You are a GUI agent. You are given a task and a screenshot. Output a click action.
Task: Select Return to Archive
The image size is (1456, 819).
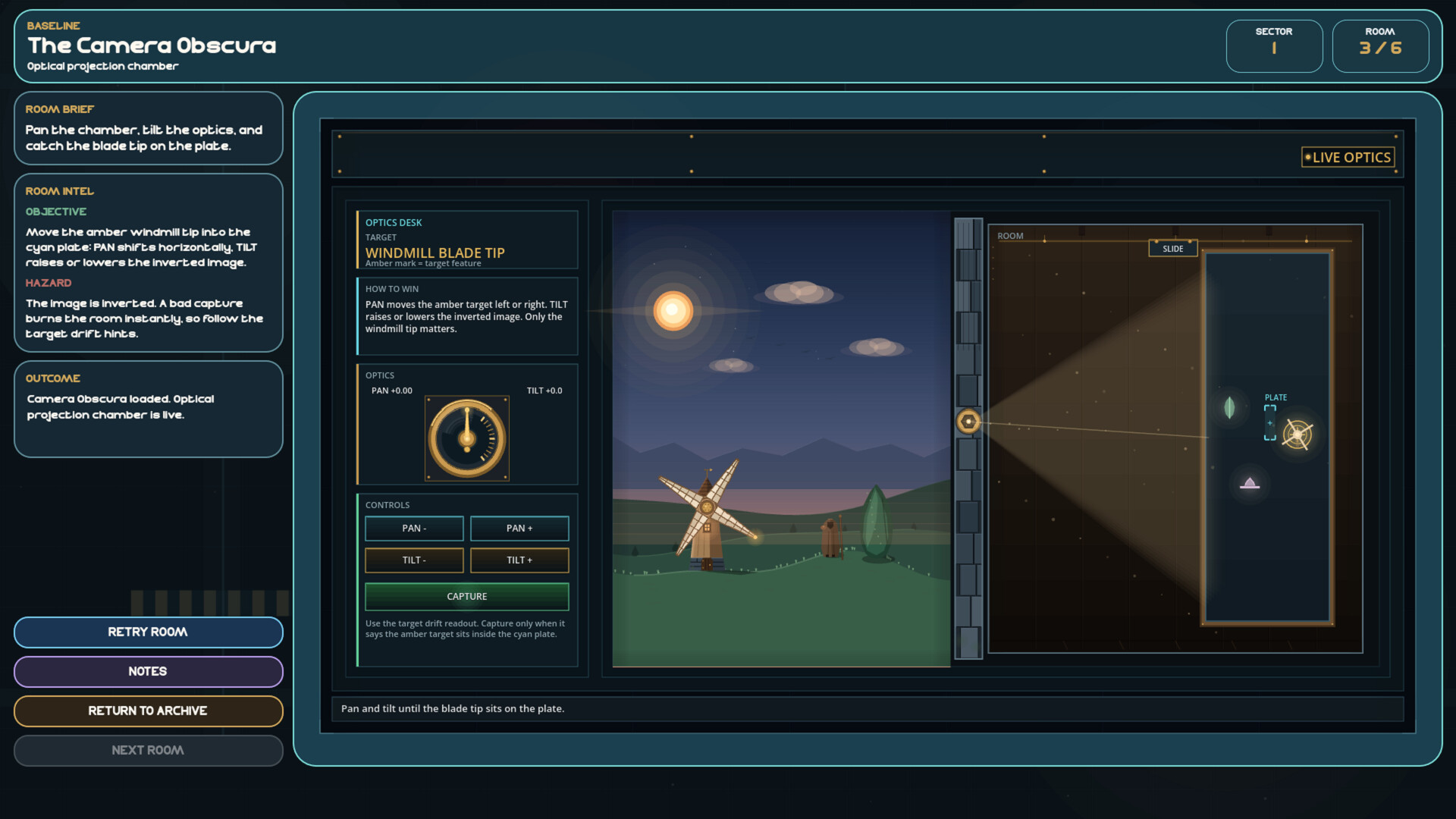(148, 711)
